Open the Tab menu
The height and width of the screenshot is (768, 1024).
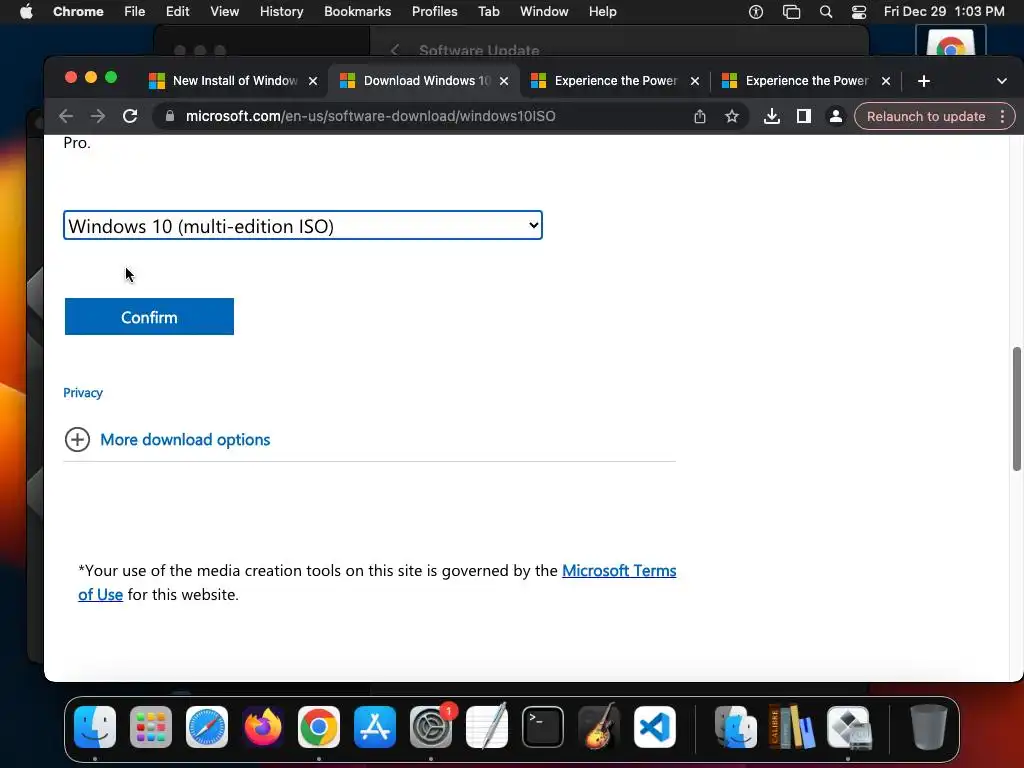click(488, 12)
